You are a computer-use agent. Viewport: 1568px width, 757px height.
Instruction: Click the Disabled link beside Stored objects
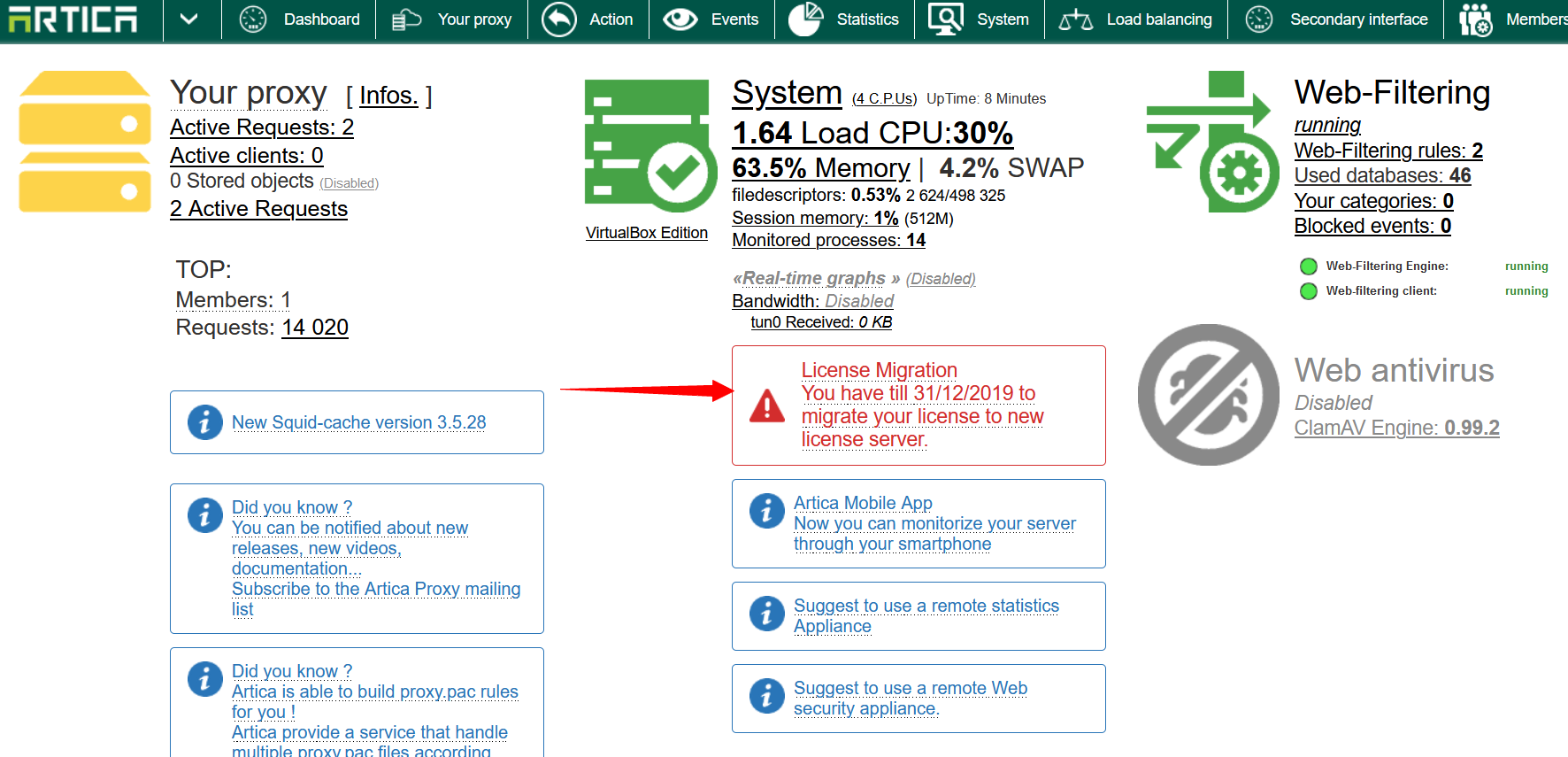click(350, 183)
